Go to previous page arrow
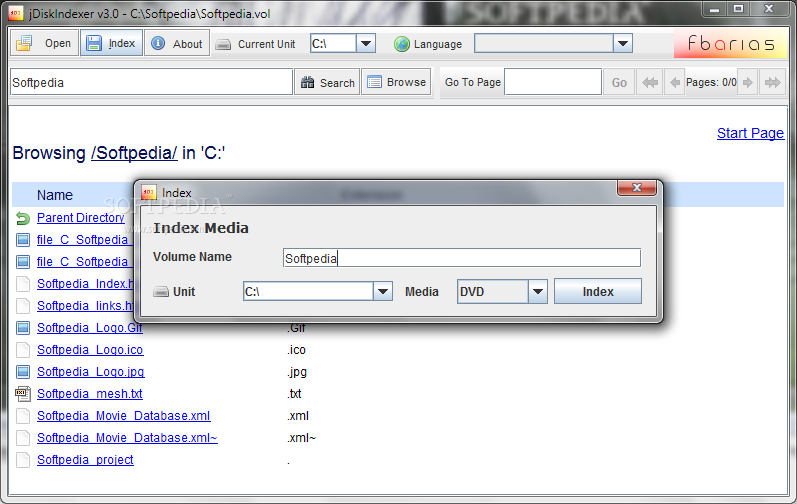The height and width of the screenshot is (504, 797). pos(675,82)
